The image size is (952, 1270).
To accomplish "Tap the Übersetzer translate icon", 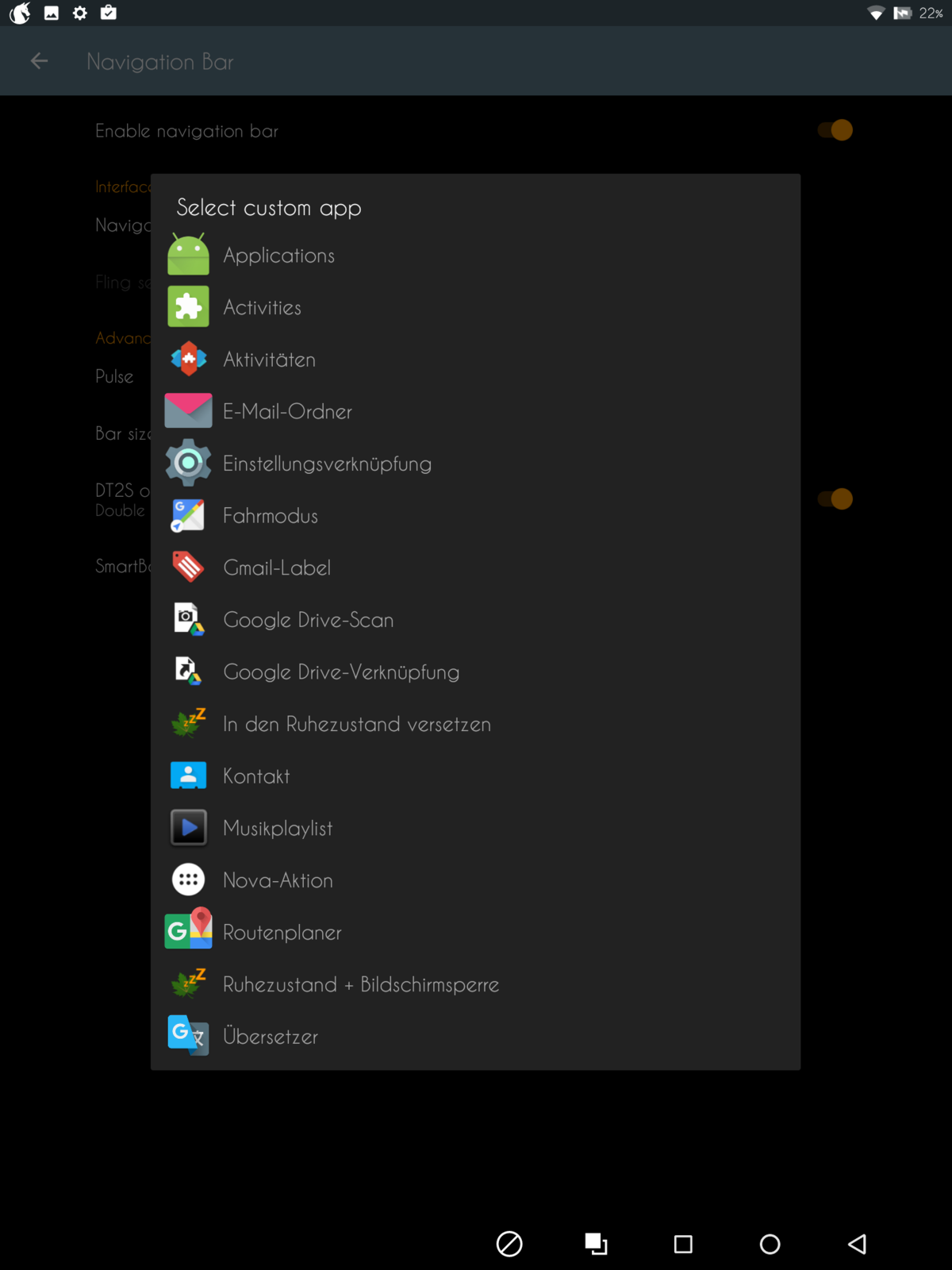I will pyautogui.click(x=188, y=1036).
